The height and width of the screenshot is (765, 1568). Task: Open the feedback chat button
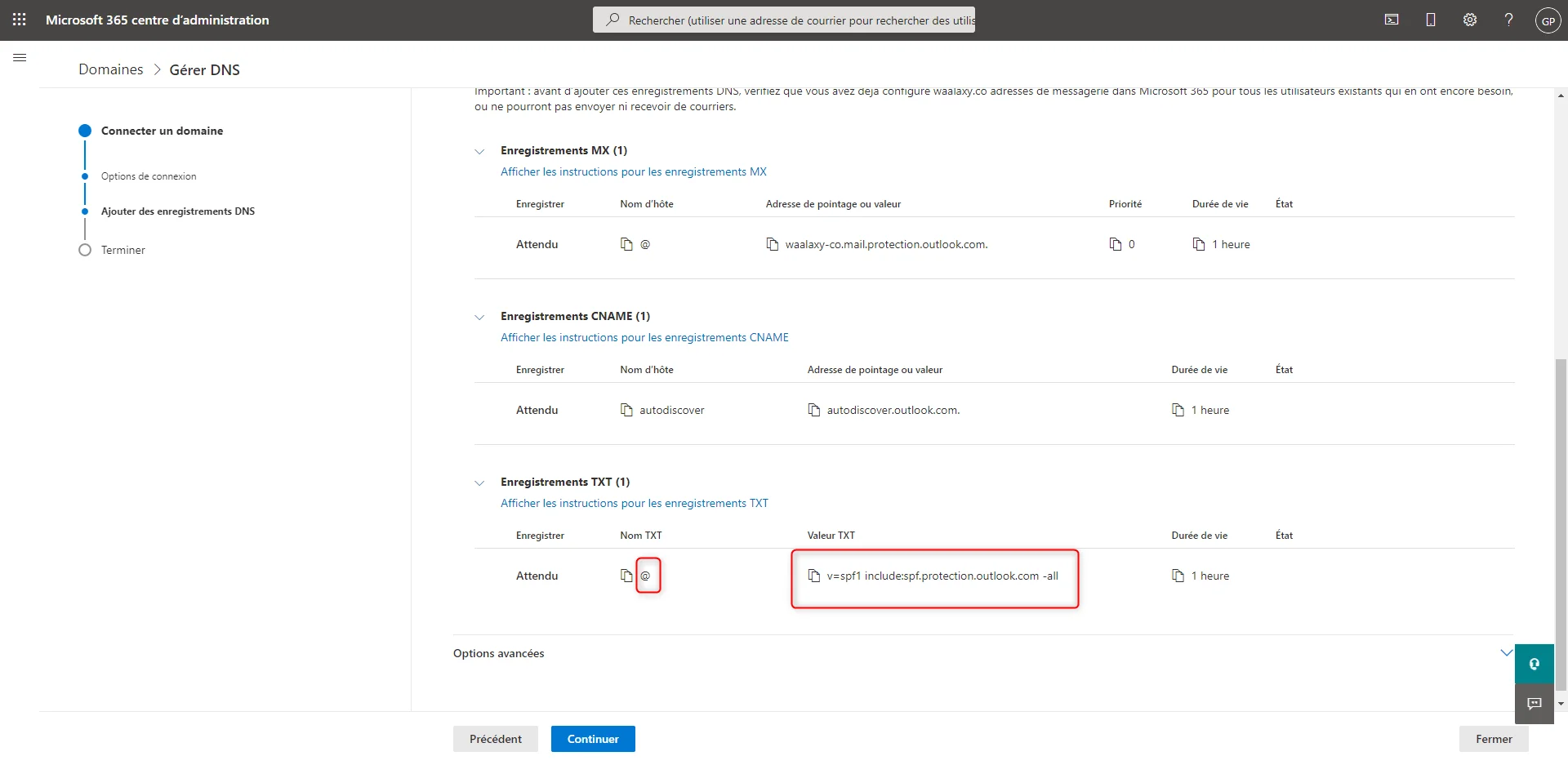(x=1535, y=704)
